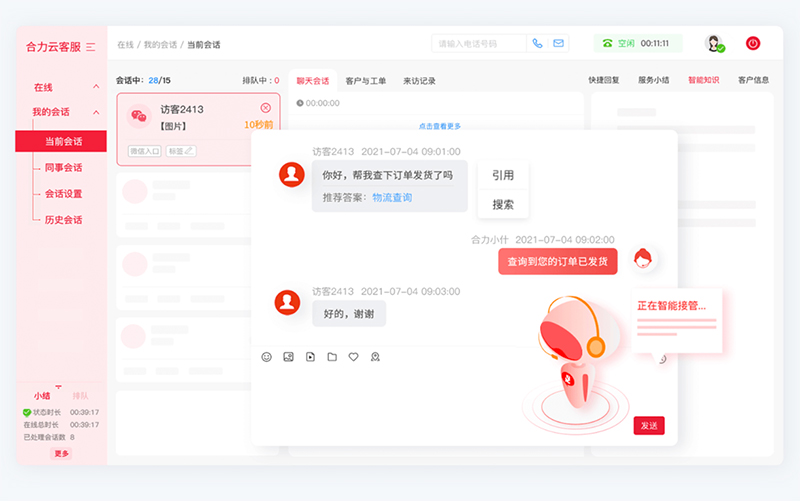
Task: Click the red power logout icon
Action: point(753,43)
